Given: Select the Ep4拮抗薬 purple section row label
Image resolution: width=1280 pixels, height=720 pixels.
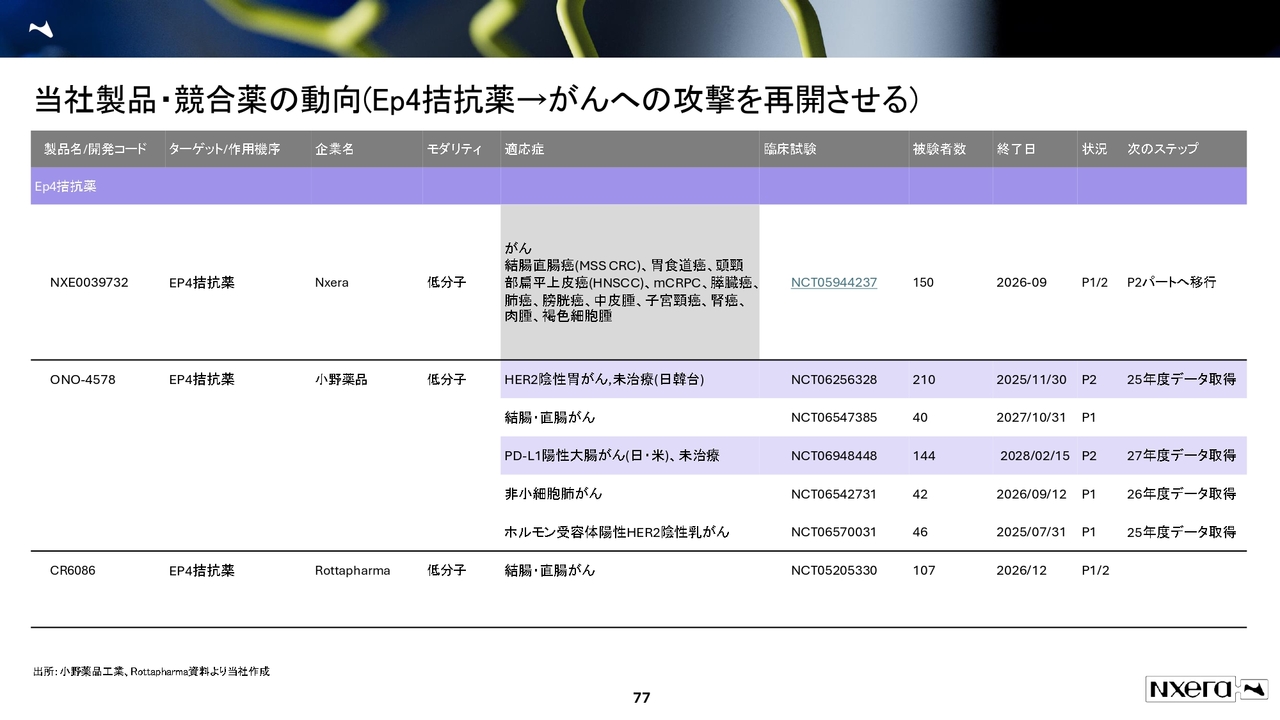Looking at the screenshot, I should 65,186.
